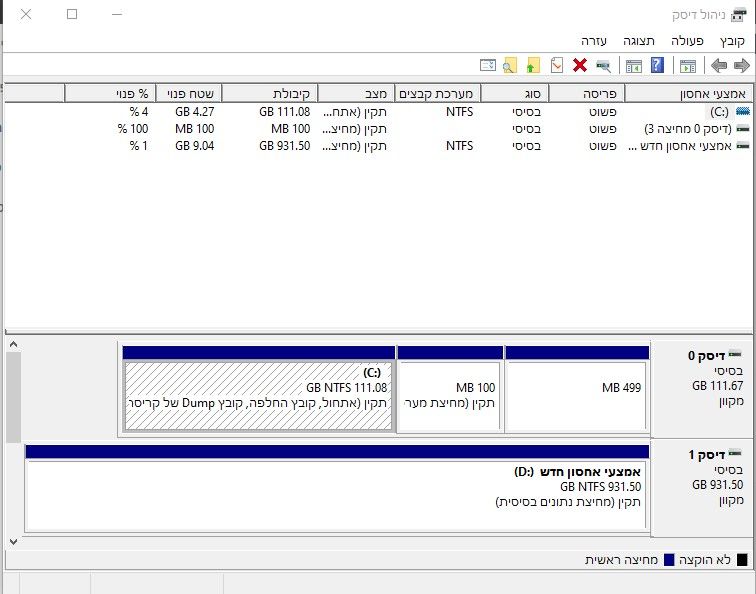The image size is (756, 594).
Task: Open the קובץ menu
Action: pos(732,41)
